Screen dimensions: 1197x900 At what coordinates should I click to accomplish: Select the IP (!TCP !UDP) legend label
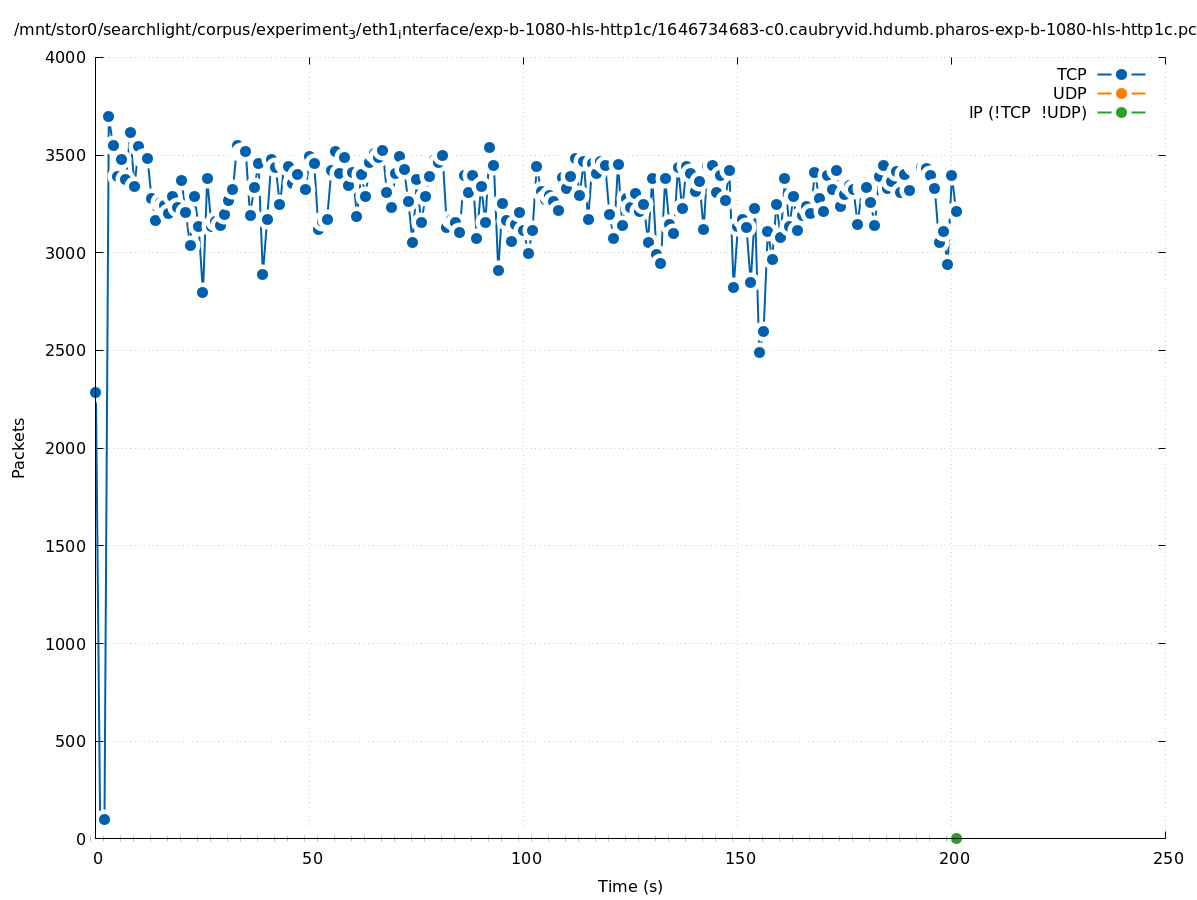coord(1027,112)
